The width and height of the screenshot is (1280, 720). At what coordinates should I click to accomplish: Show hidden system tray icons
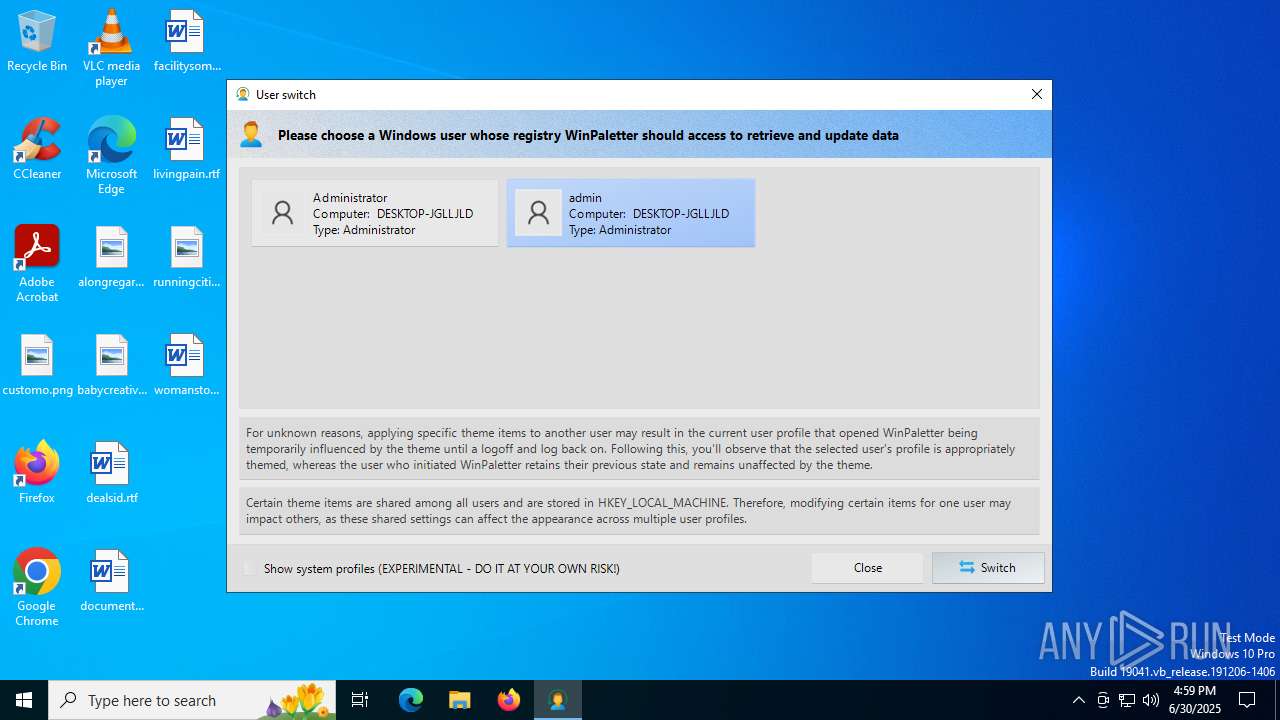1078,700
